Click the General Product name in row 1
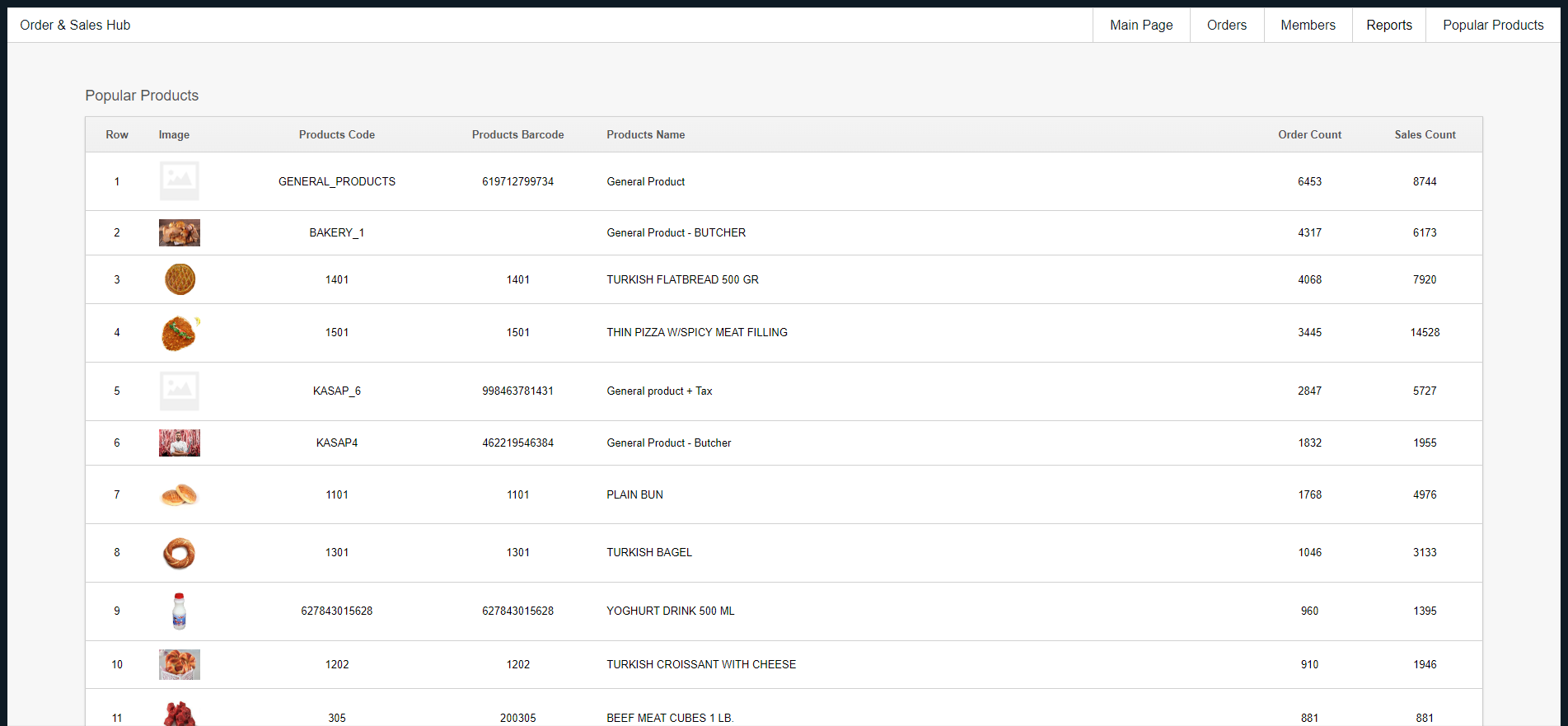The image size is (1568, 726). (x=646, y=181)
